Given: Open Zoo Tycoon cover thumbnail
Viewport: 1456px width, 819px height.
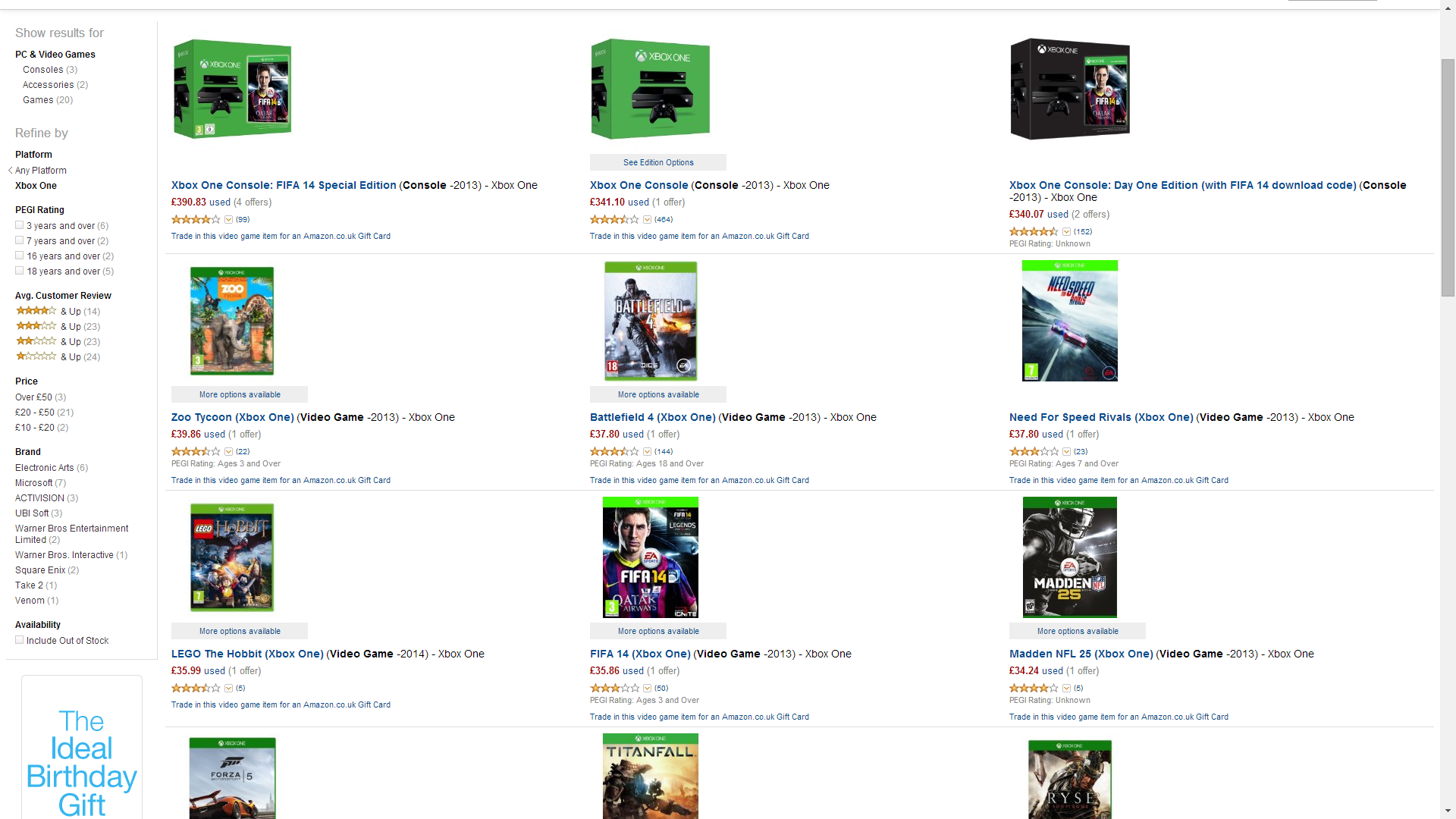Looking at the screenshot, I should [232, 321].
